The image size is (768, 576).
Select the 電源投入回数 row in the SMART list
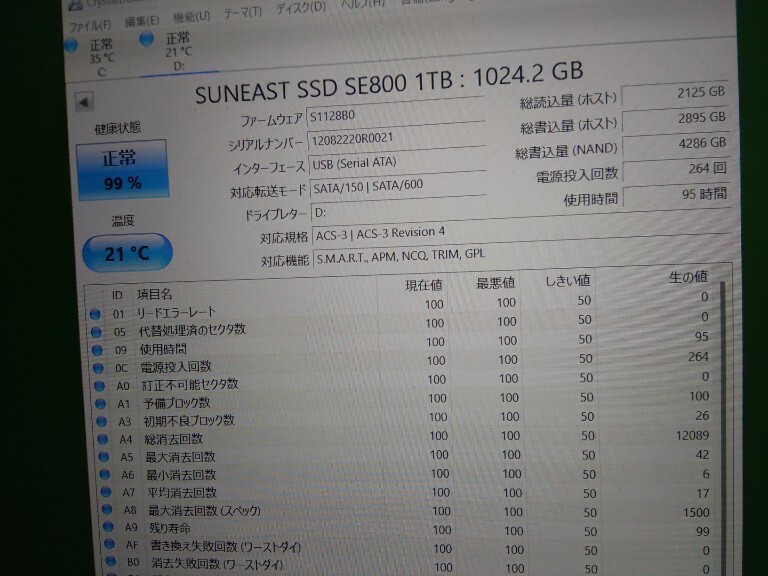pos(402,362)
